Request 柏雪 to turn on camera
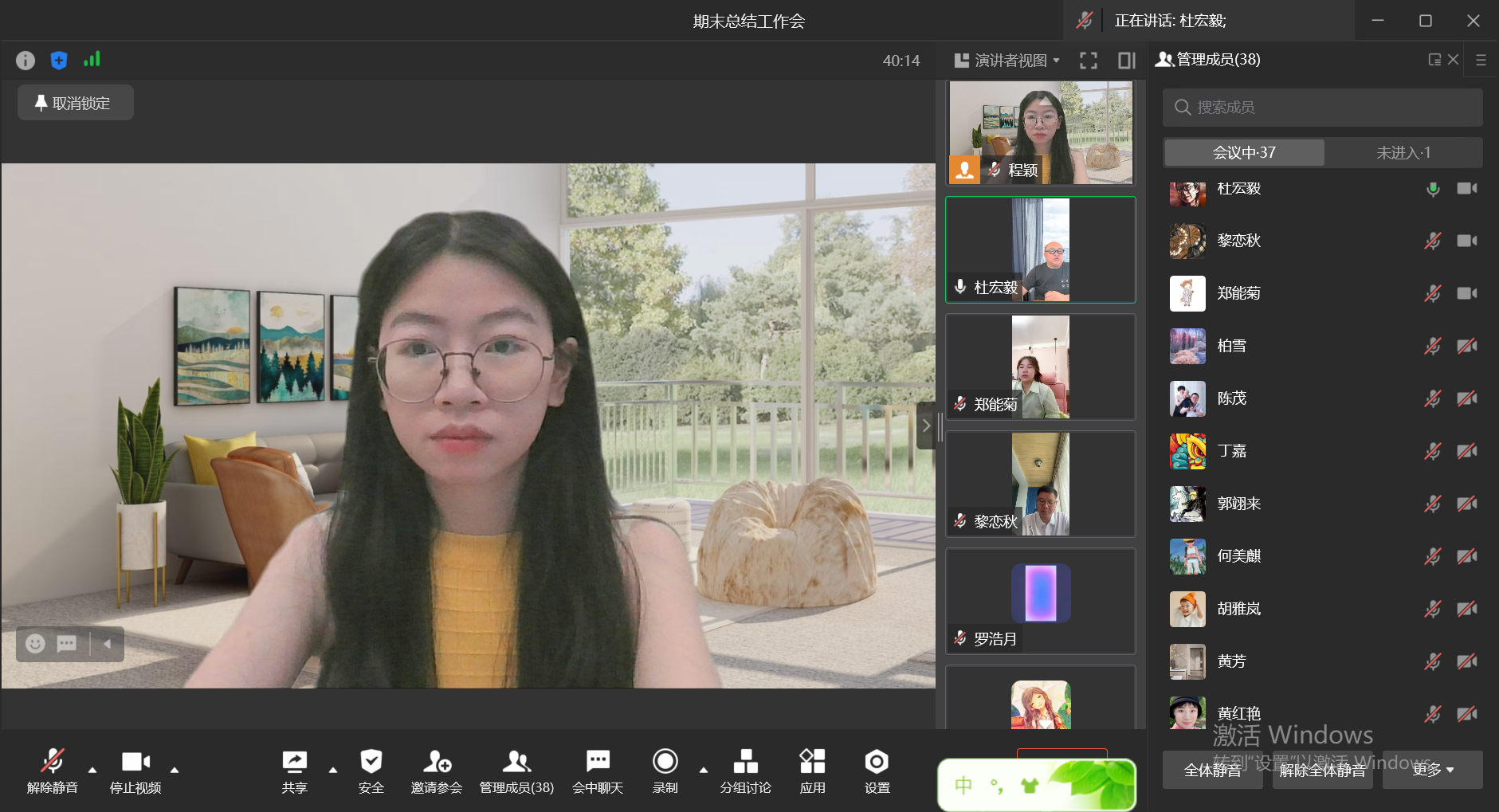This screenshot has height=812, width=1499. [1467, 346]
